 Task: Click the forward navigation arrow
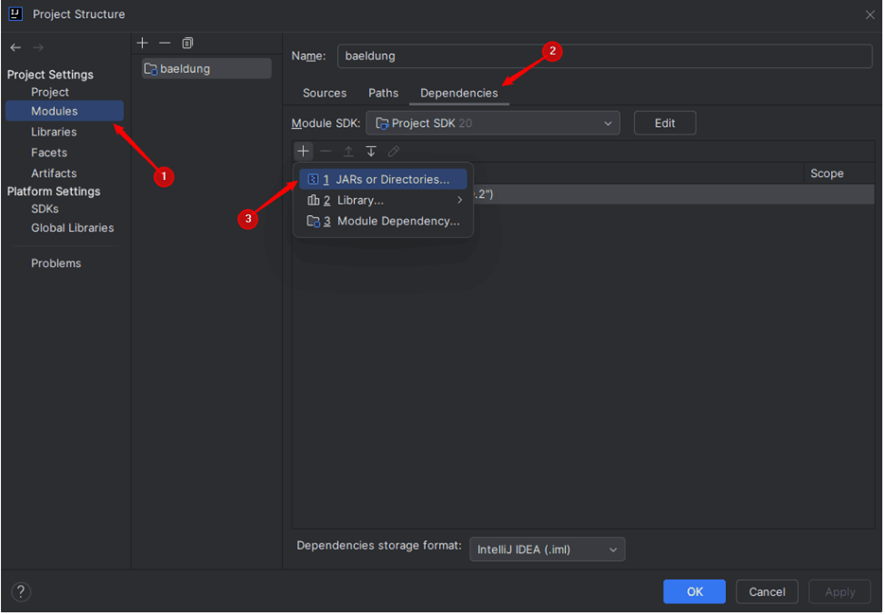tap(38, 48)
